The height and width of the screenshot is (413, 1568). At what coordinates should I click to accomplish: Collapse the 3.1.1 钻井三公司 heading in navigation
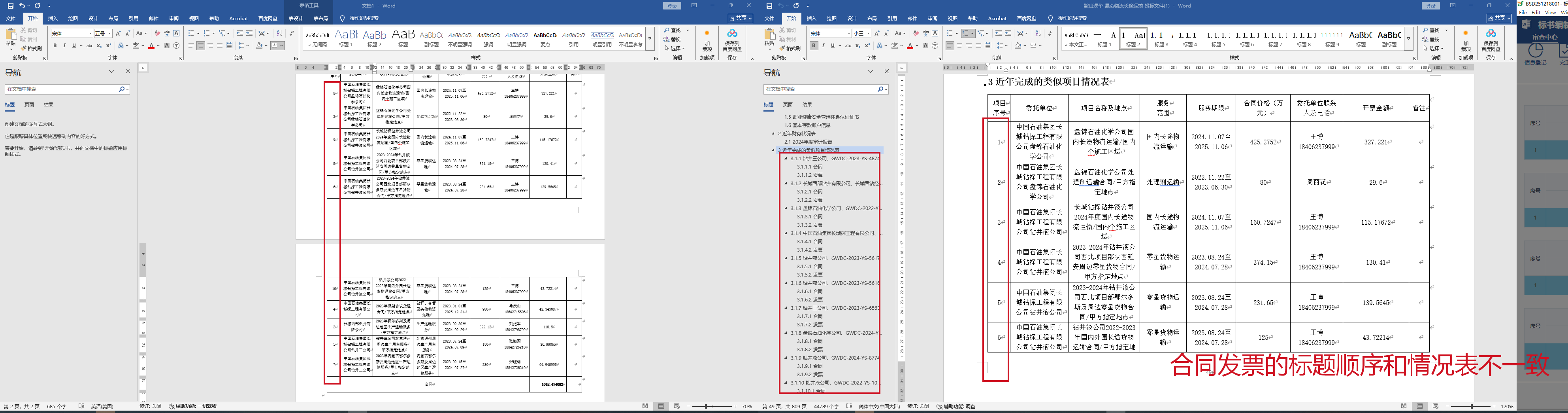click(x=786, y=158)
